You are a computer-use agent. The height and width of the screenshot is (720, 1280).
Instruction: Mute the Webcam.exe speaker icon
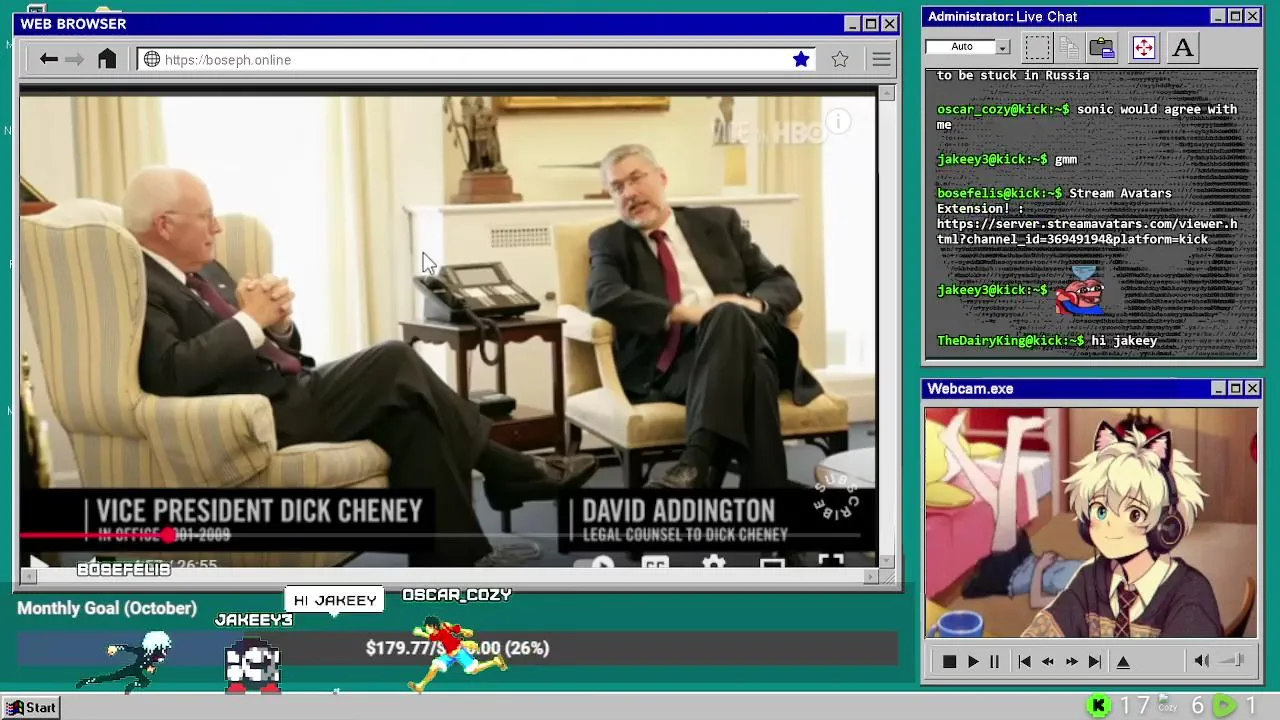[x=1202, y=660]
